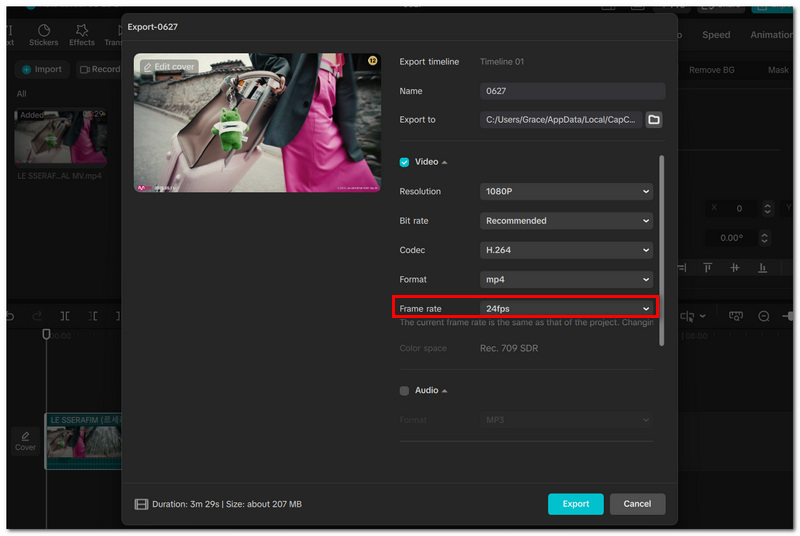Click Record button in media panel

pos(99,69)
